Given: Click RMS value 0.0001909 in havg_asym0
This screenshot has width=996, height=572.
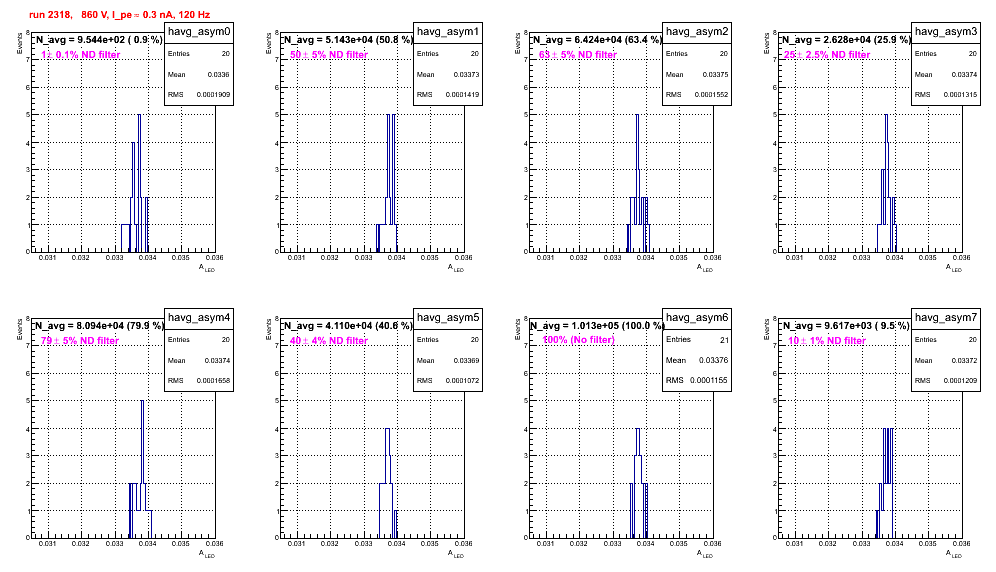Looking at the screenshot, I should click(213, 95).
